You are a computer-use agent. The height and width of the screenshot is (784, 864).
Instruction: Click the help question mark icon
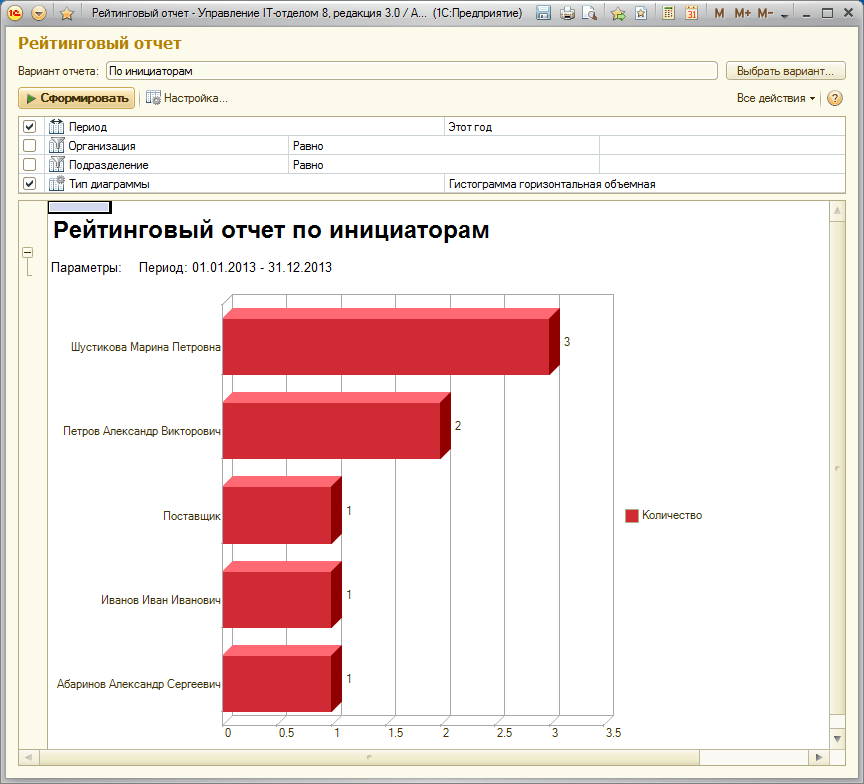tap(835, 98)
